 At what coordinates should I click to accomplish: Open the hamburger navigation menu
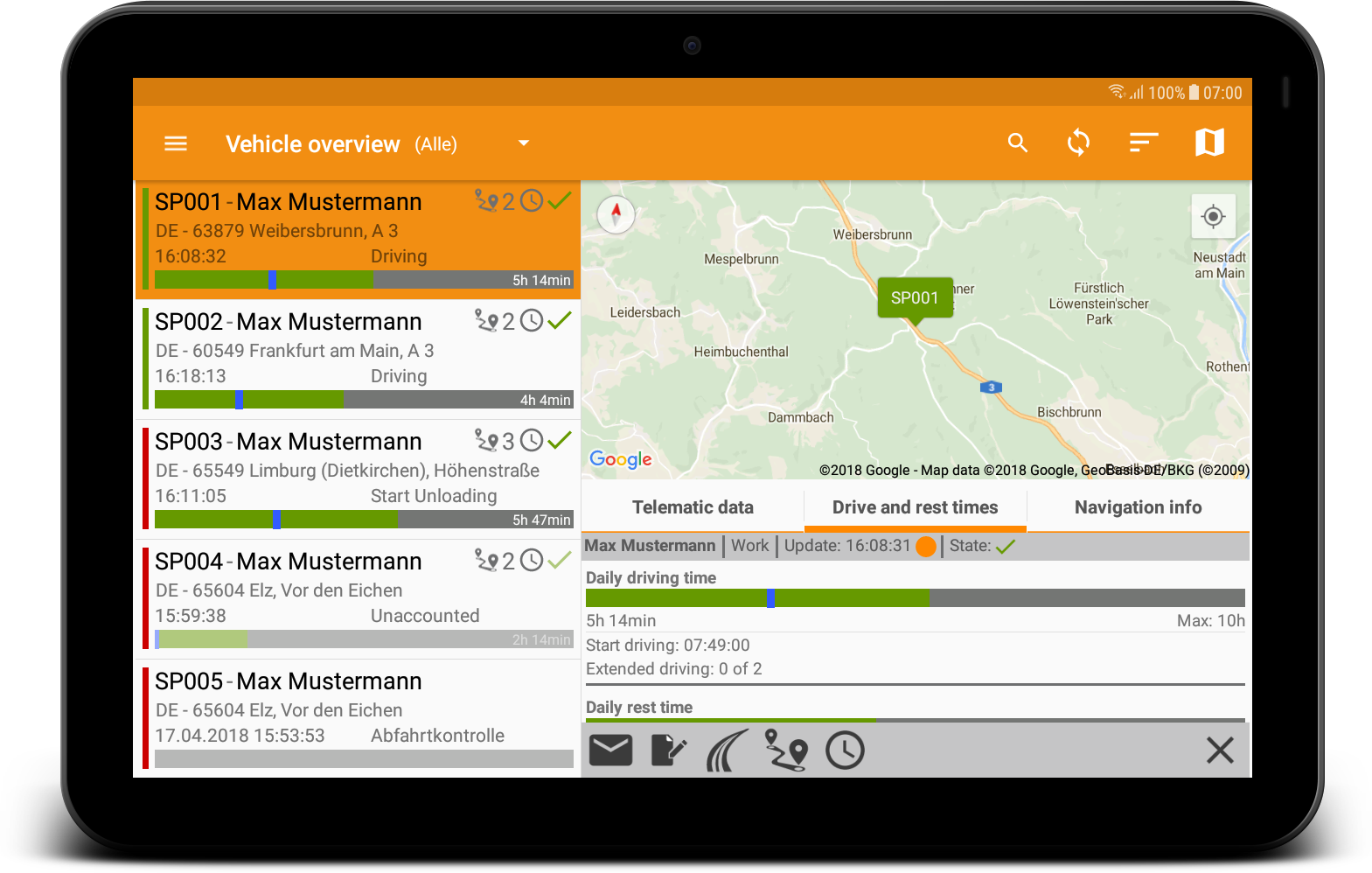coord(176,143)
